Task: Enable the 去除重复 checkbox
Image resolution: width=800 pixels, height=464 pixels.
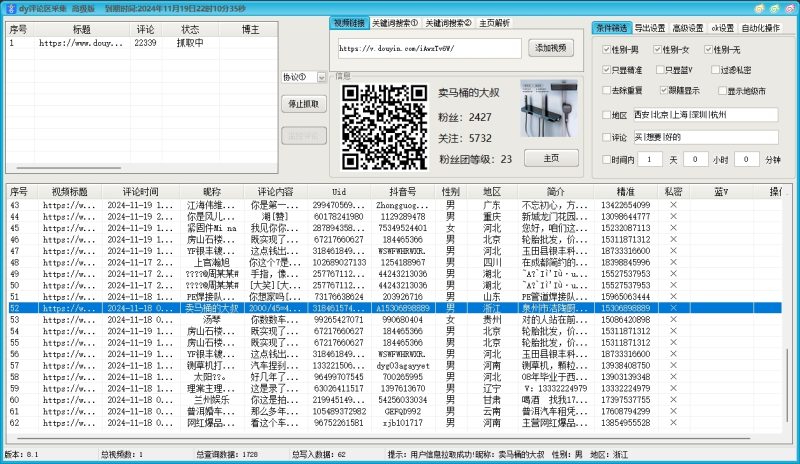Action: tap(606, 90)
